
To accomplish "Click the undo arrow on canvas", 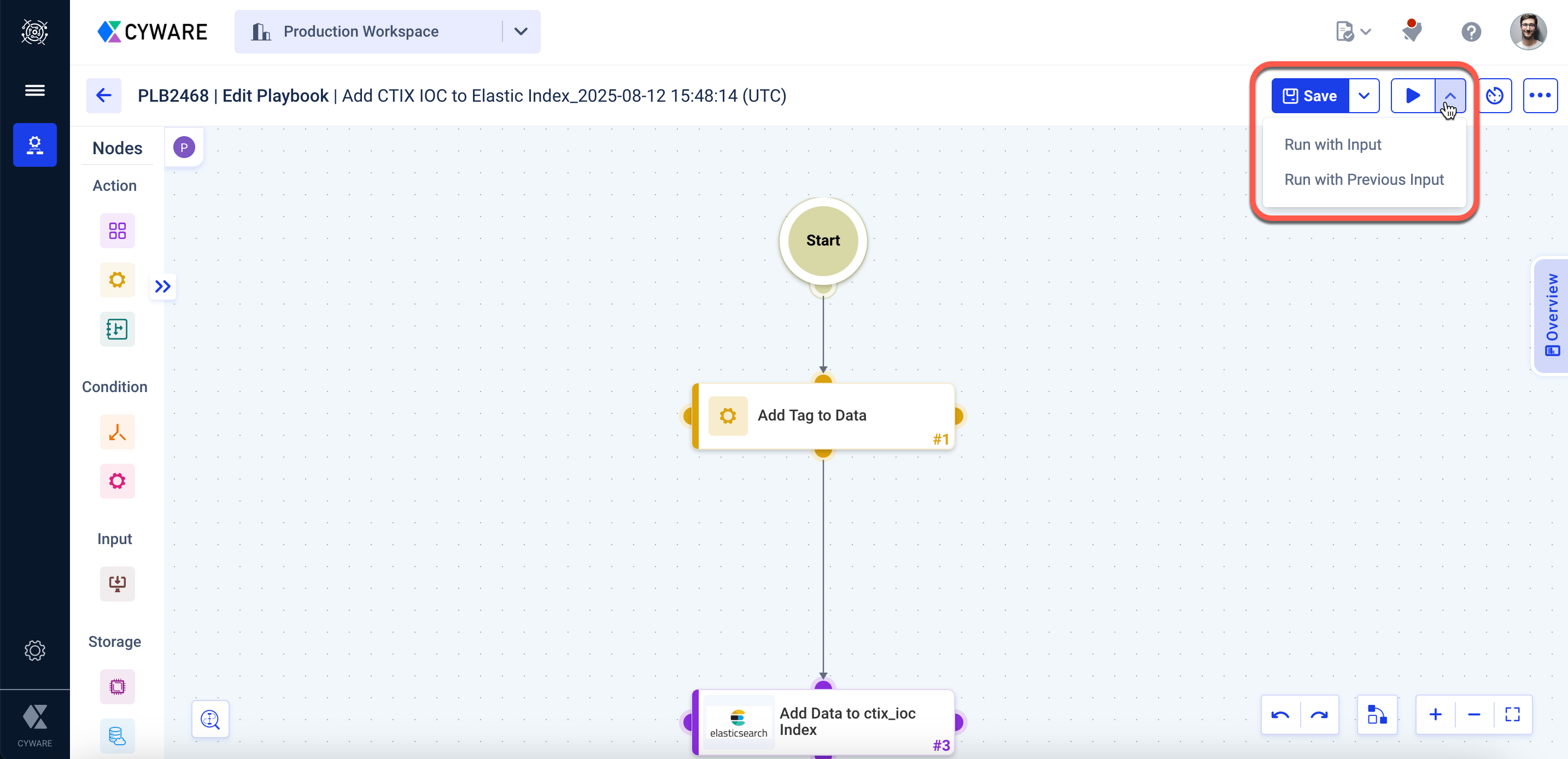I will coord(1280,715).
